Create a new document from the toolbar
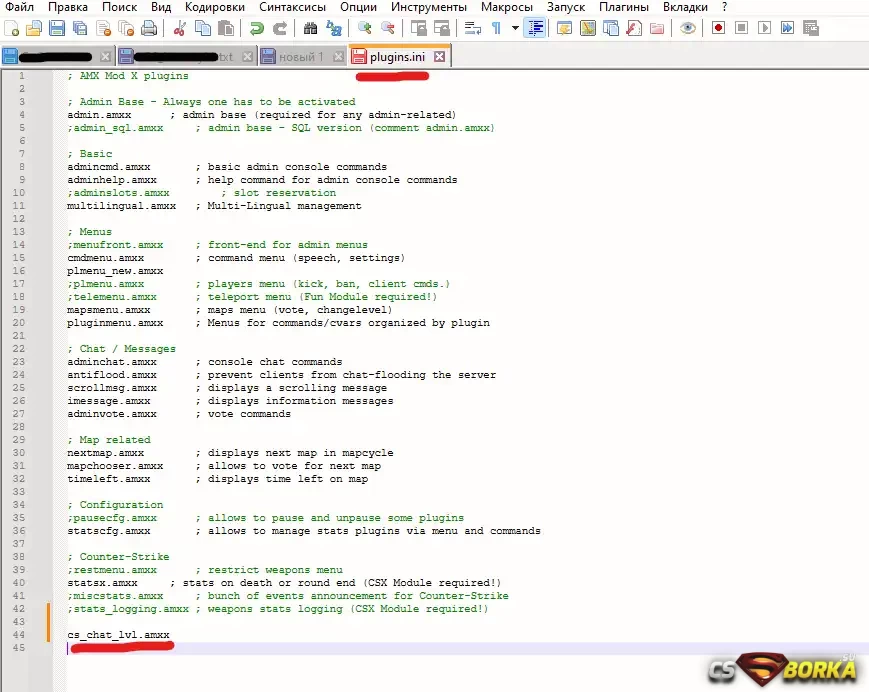 coord(12,28)
